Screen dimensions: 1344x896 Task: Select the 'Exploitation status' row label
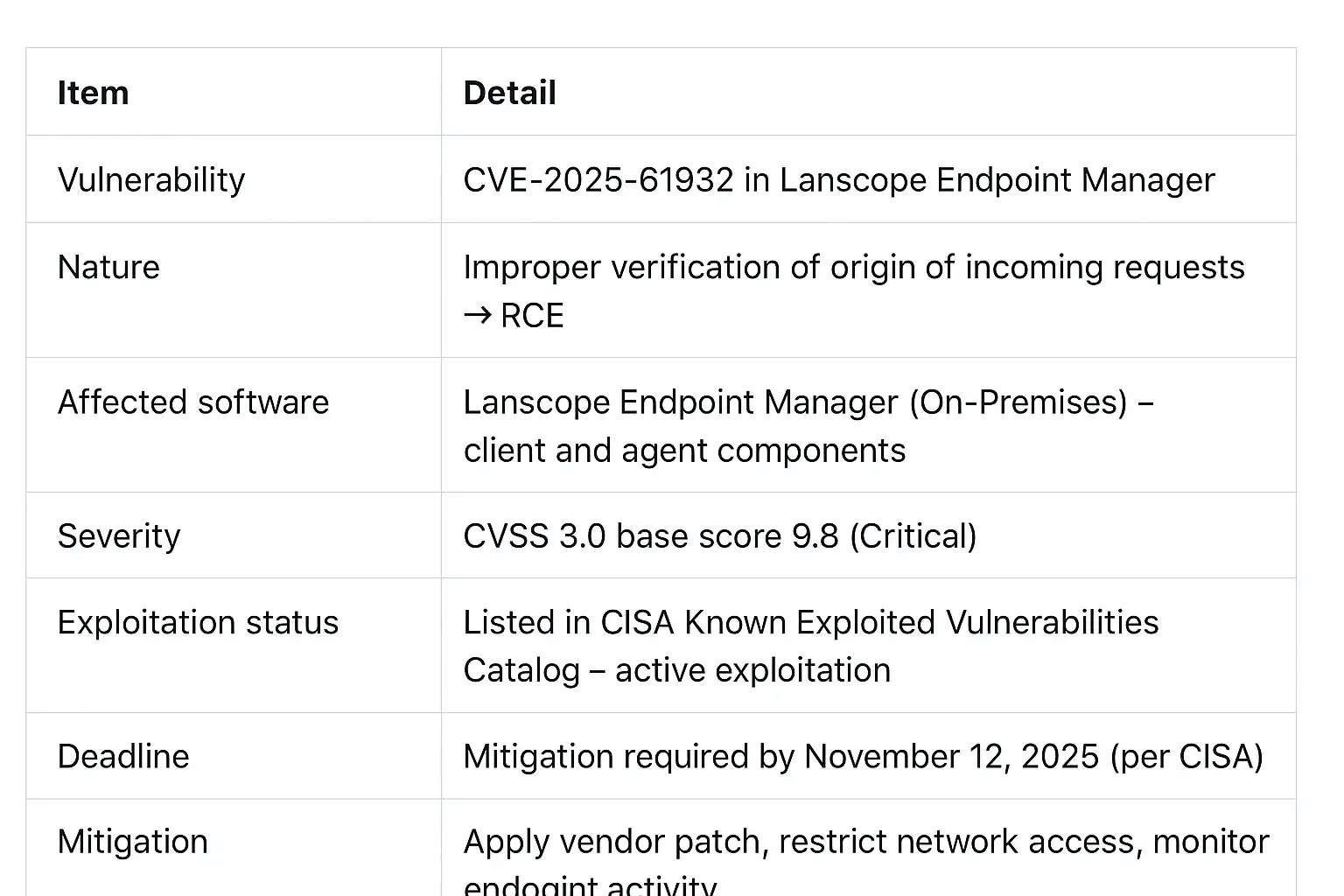click(198, 623)
